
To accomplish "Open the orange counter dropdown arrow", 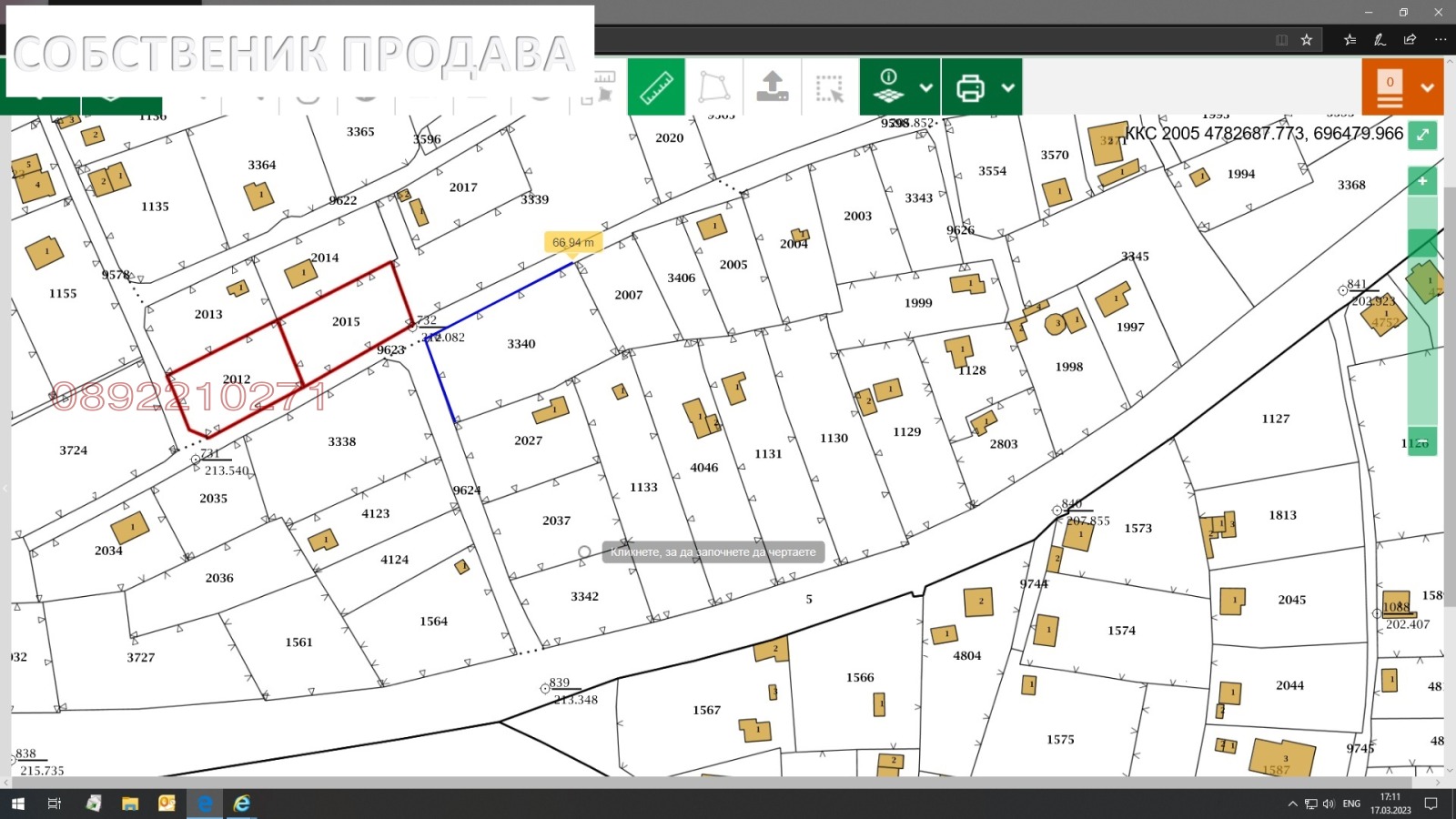I will point(1427,87).
